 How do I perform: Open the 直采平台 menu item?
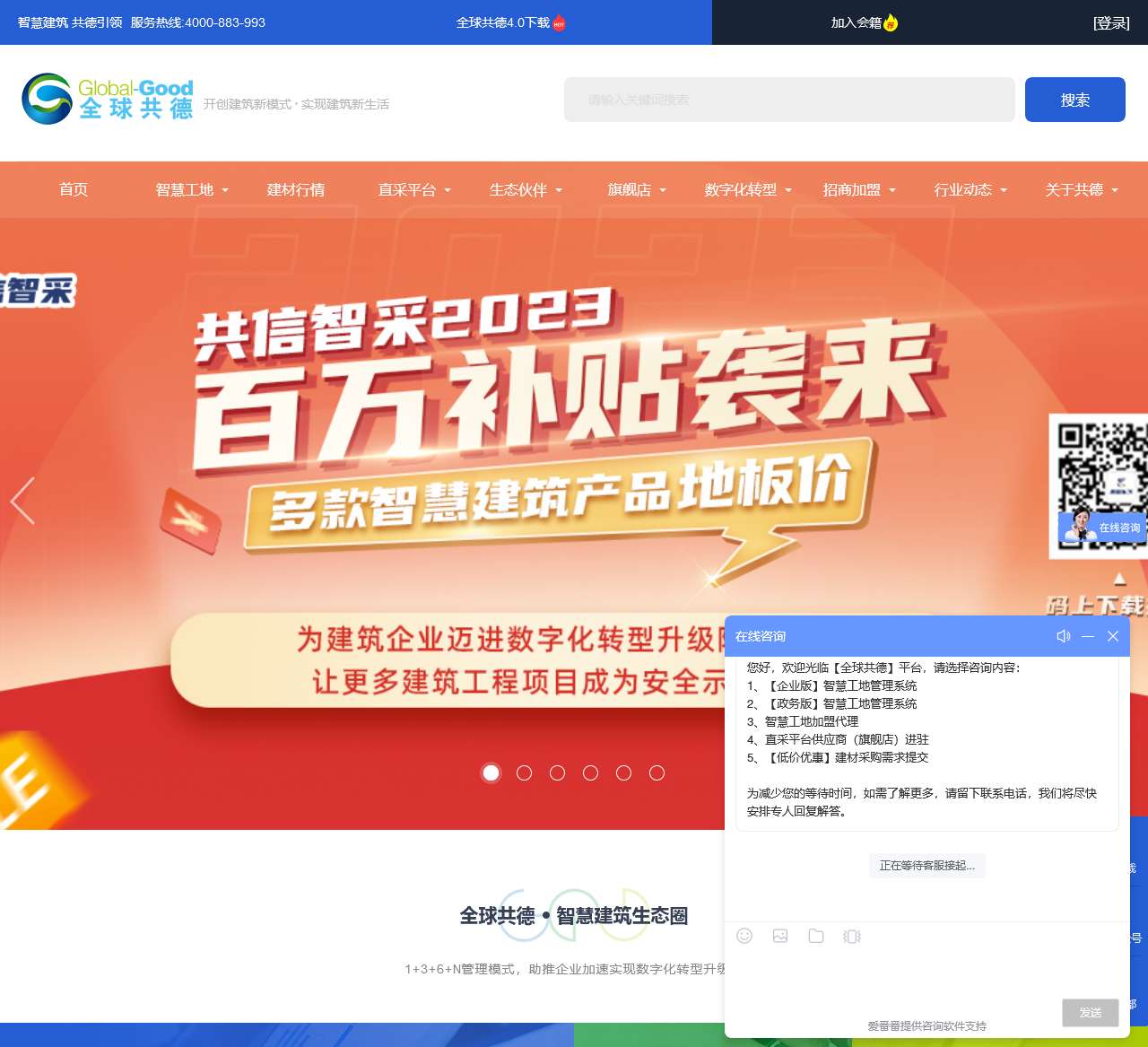click(407, 189)
